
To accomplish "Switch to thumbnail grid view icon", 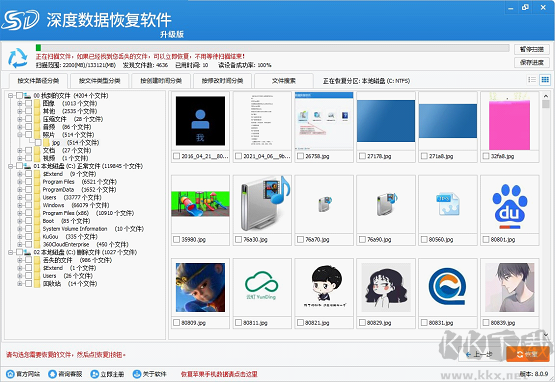I will 545,80.
